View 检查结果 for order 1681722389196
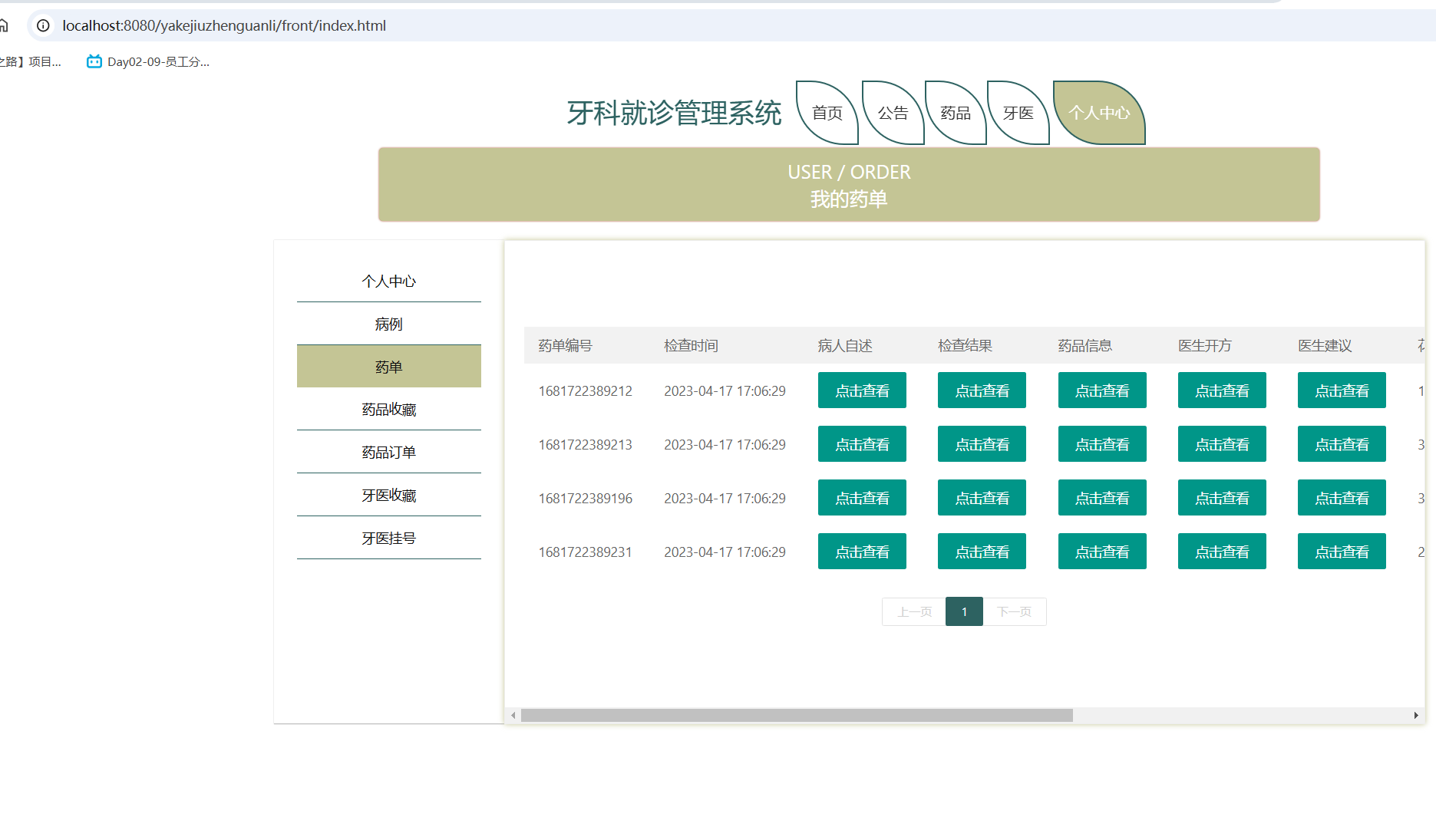The width and height of the screenshot is (1436, 840). 982,498
